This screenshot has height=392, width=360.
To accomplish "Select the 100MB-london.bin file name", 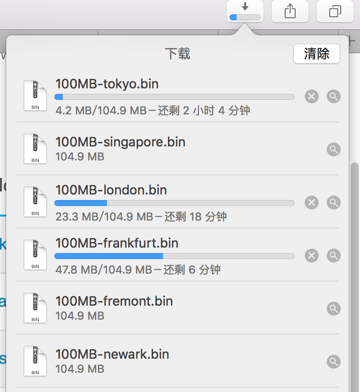I will (111, 190).
